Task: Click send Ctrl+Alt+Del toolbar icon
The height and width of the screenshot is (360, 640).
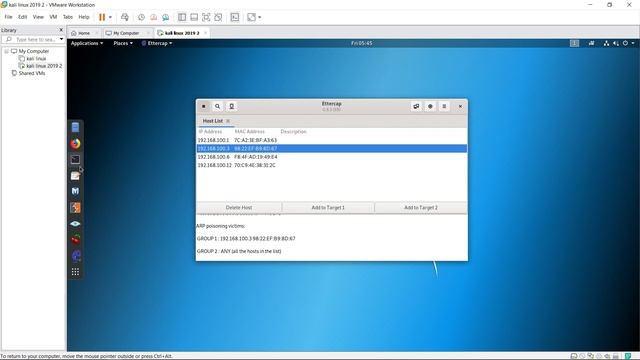Action: tap(125, 17)
